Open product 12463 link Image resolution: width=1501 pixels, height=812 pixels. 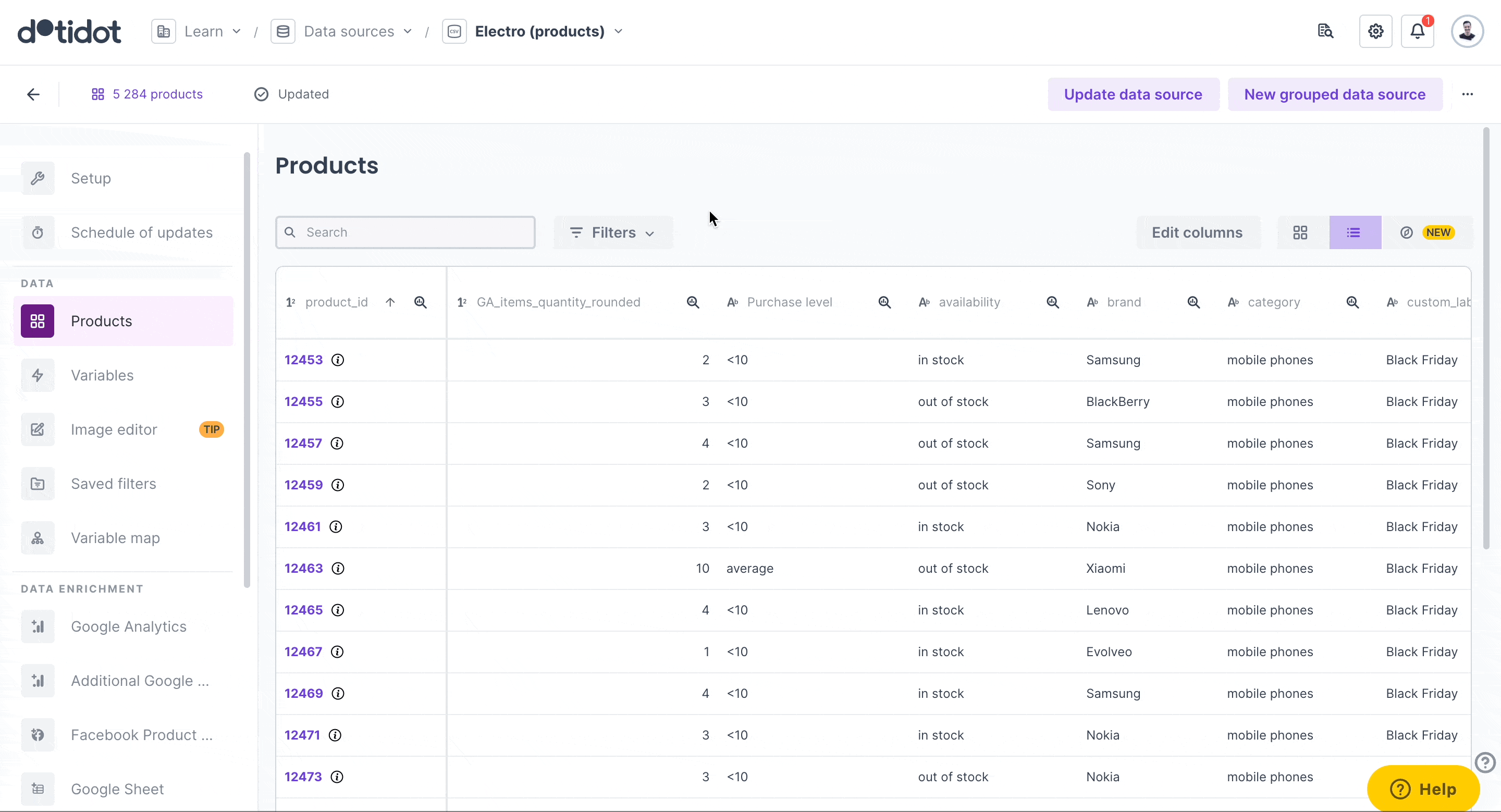pos(303,569)
